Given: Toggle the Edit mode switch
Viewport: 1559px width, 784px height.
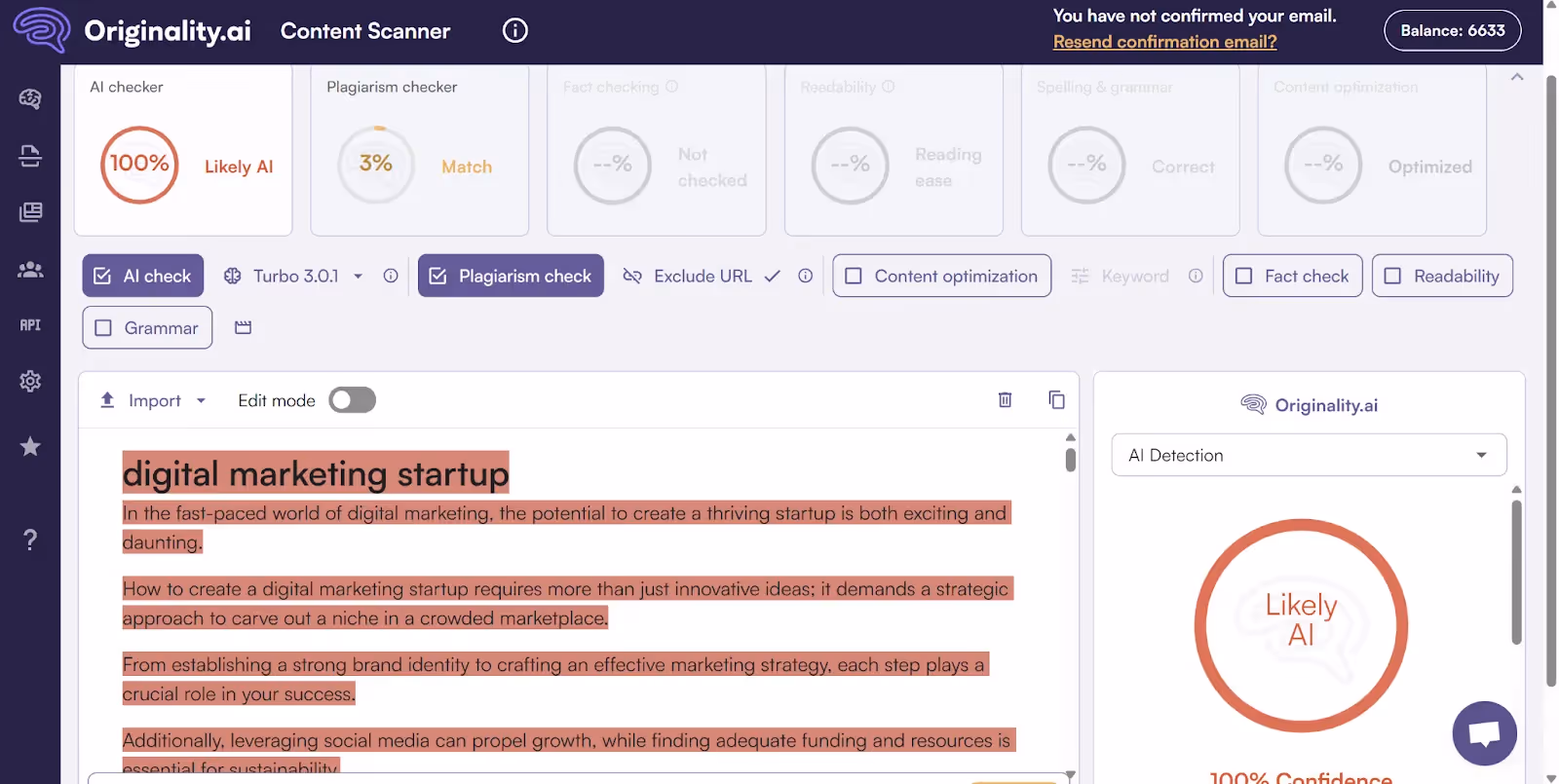Looking at the screenshot, I should pos(352,399).
